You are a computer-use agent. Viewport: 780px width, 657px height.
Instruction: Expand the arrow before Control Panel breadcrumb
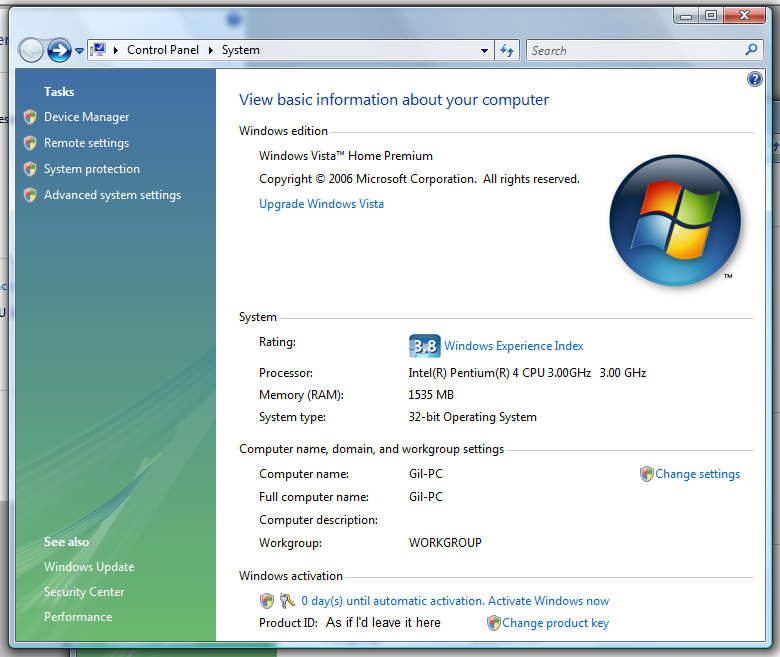point(116,50)
